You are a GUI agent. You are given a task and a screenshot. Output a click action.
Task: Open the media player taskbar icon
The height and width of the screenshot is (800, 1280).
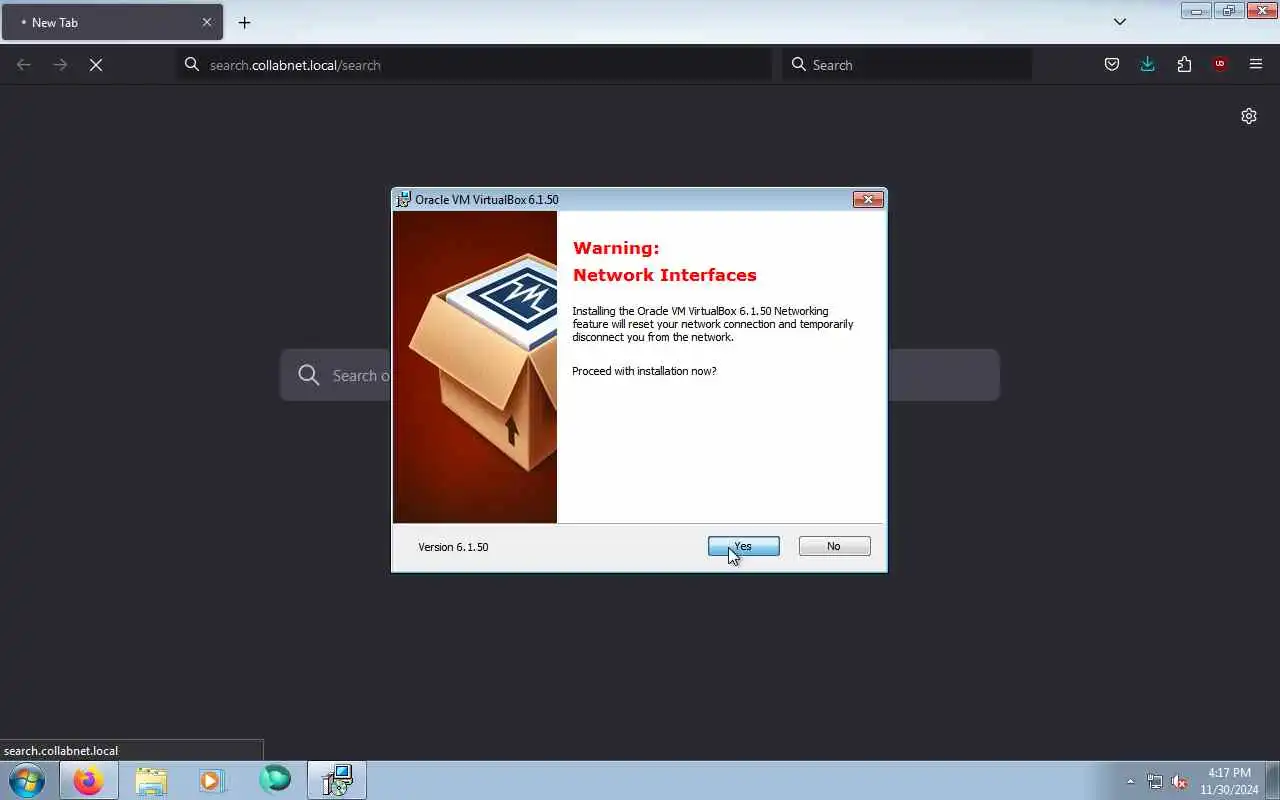click(212, 780)
